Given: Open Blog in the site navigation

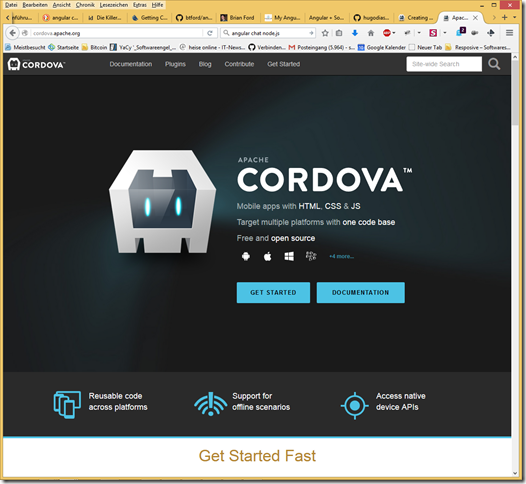Looking at the screenshot, I should tap(205, 64).
